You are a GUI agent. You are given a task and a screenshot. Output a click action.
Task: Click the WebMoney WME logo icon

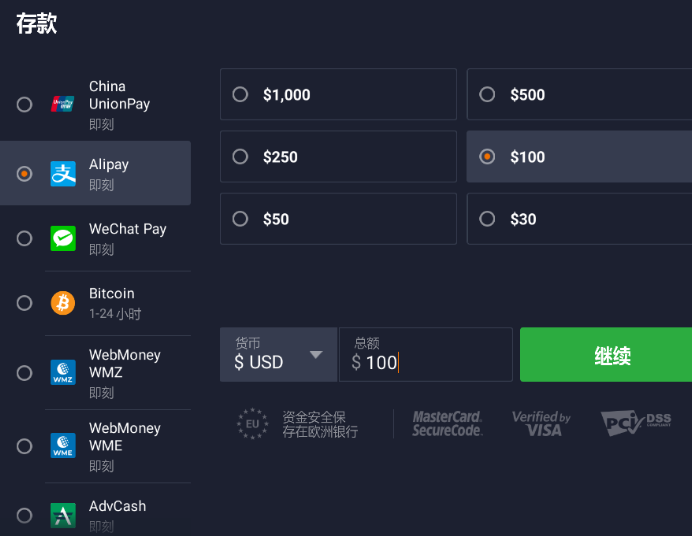tap(63, 446)
